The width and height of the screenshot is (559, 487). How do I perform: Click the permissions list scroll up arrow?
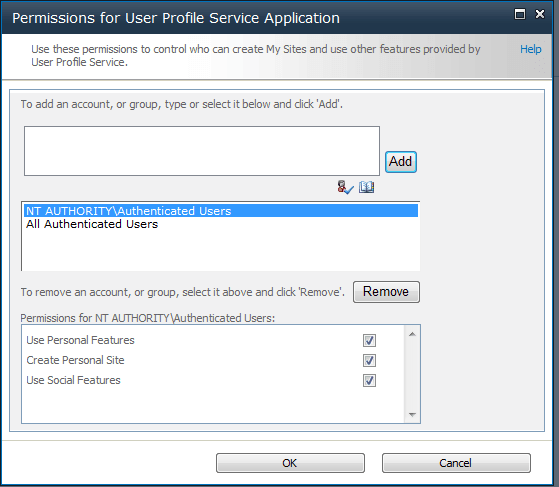tap(412, 334)
